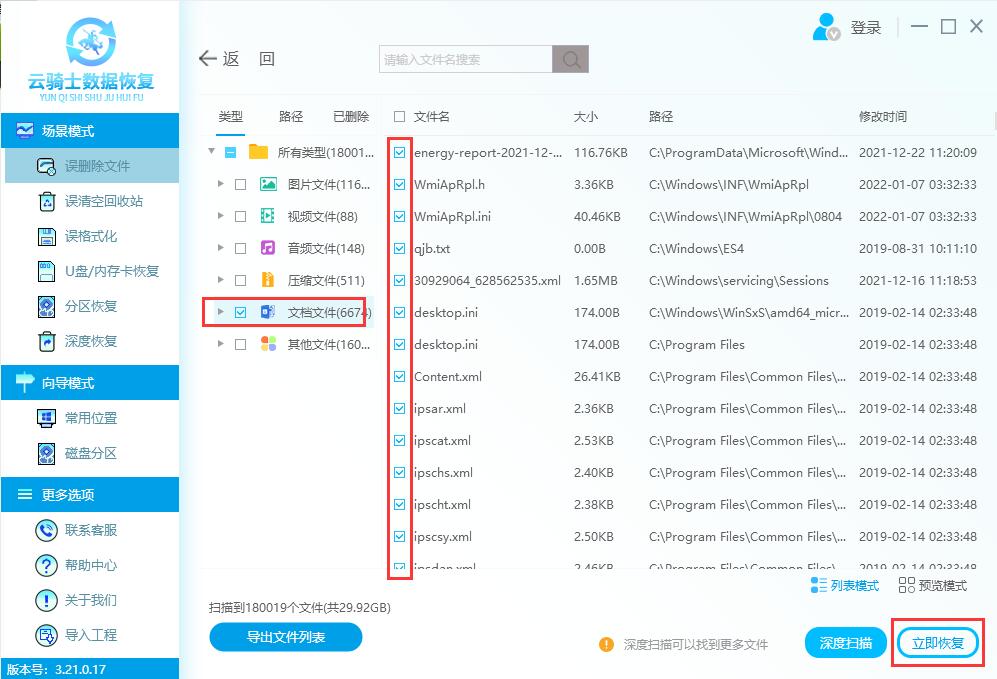Select the 图片文件 picture type icon
This screenshot has height=679, width=997.
point(268,184)
